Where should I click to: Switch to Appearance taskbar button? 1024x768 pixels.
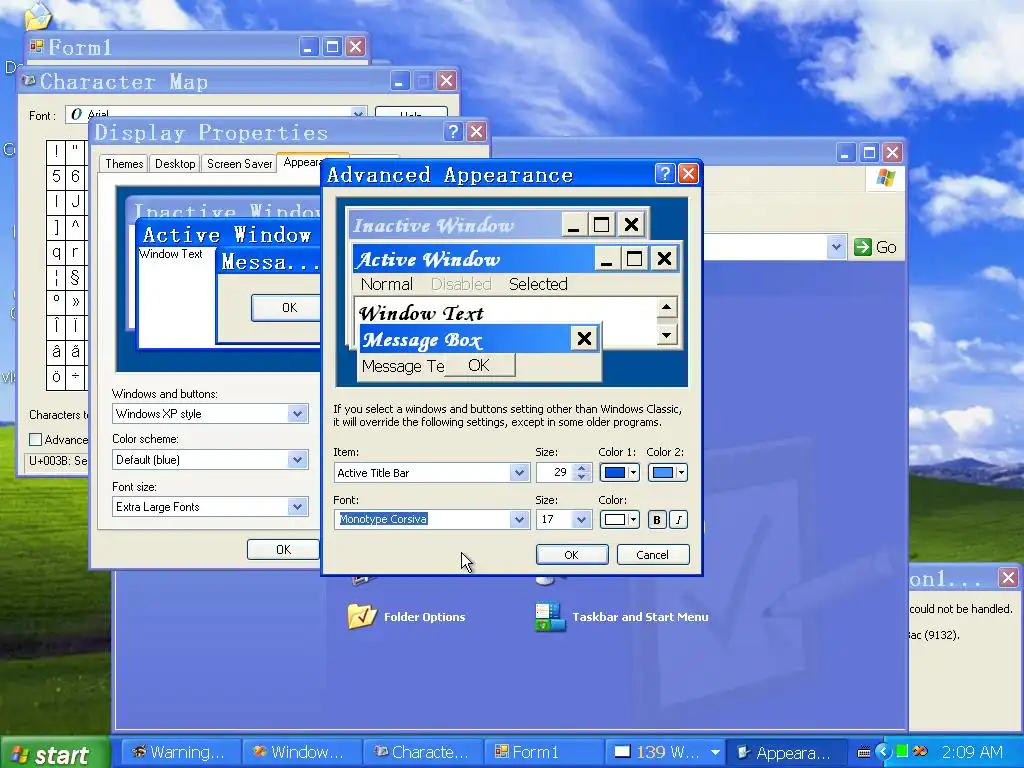tap(786, 753)
